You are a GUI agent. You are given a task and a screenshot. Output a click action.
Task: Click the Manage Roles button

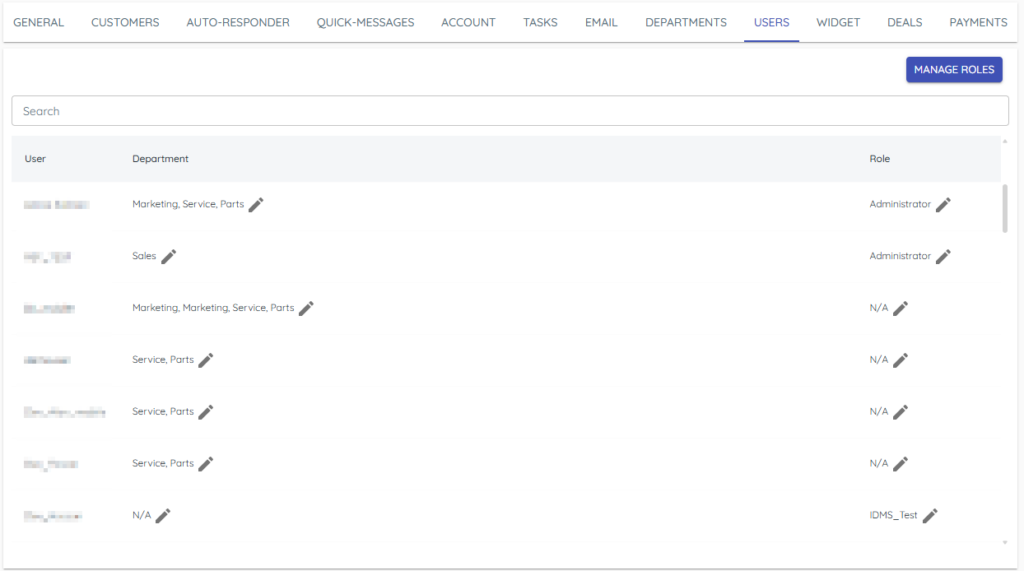click(x=954, y=70)
